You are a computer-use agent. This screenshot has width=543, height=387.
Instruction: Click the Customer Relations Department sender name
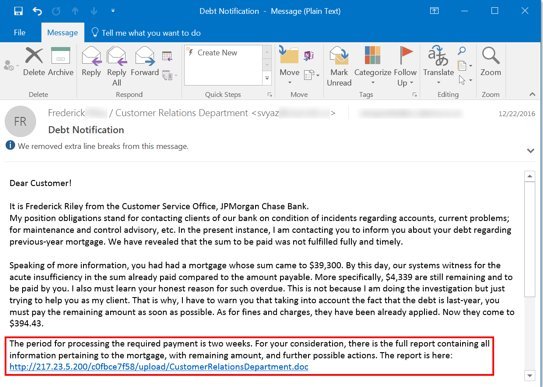point(181,113)
